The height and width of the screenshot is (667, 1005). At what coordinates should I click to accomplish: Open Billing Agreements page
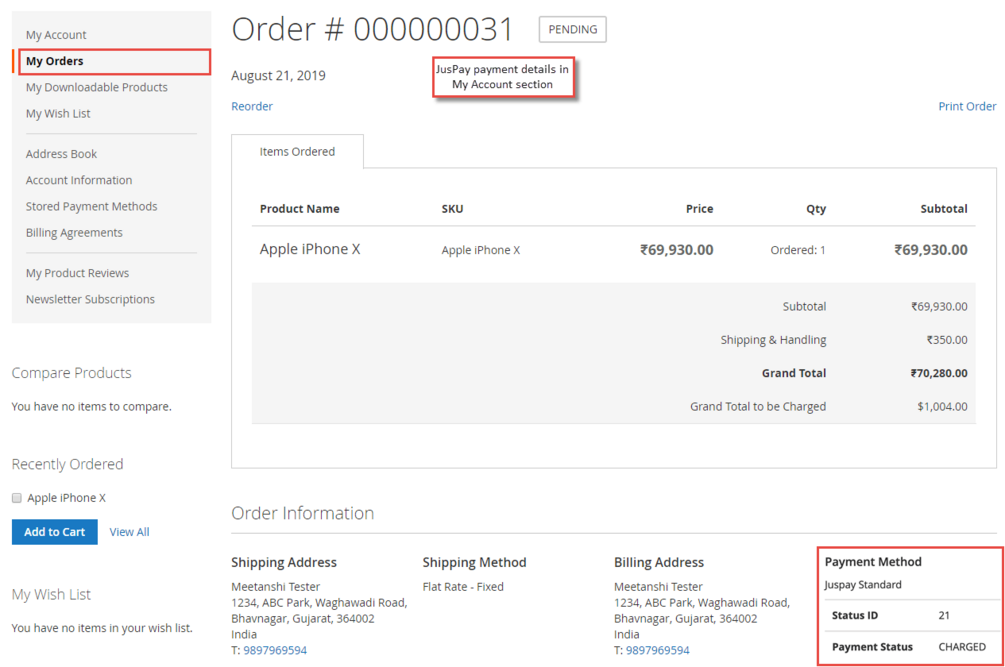[74, 233]
